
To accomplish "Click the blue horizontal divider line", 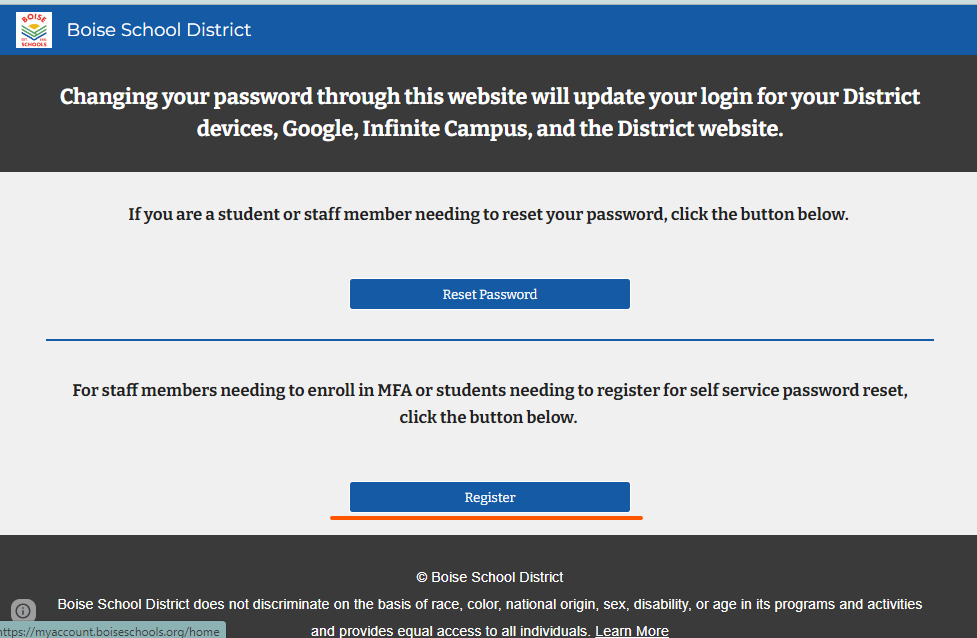I will [x=490, y=340].
